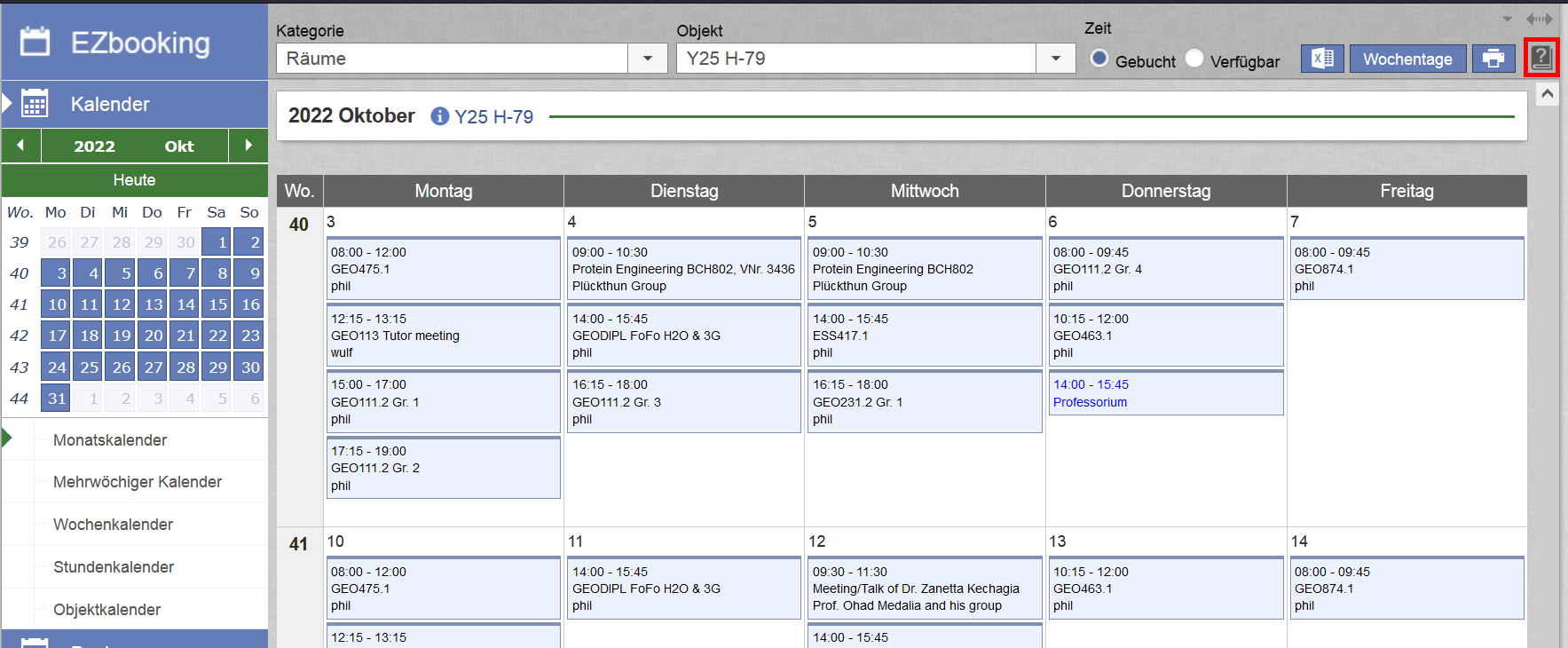
Task: Open help via question mark icon
Action: point(1541,59)
